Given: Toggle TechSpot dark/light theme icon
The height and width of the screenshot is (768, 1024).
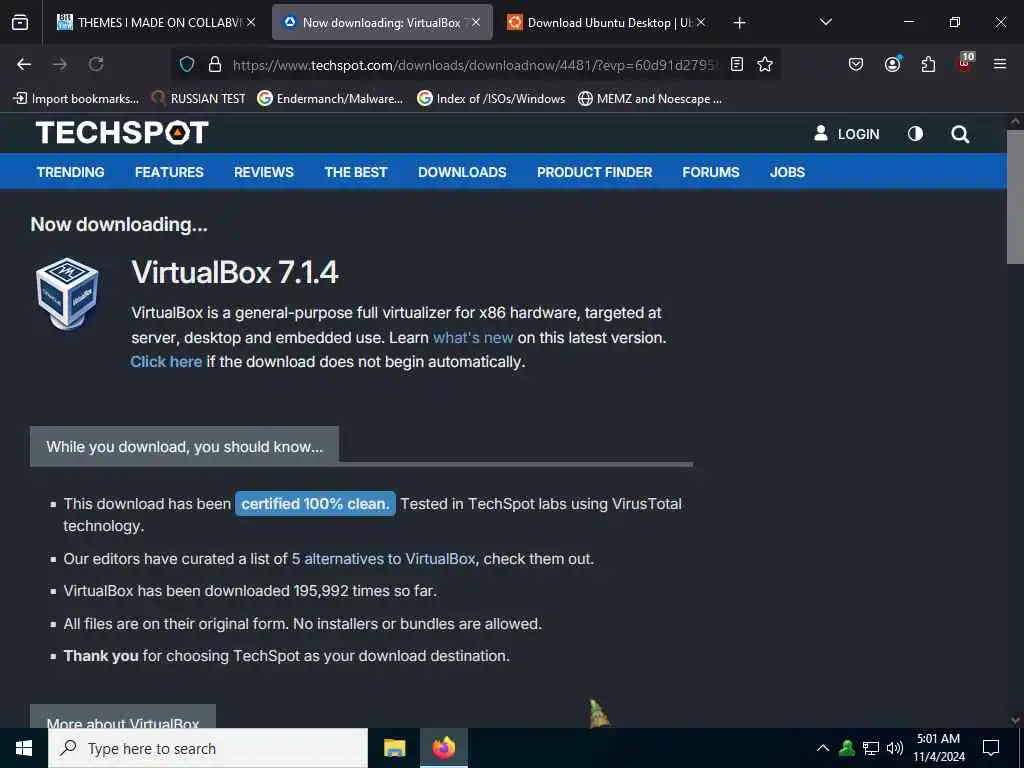Looking at the screenshot, I should [x=916, y=134].
